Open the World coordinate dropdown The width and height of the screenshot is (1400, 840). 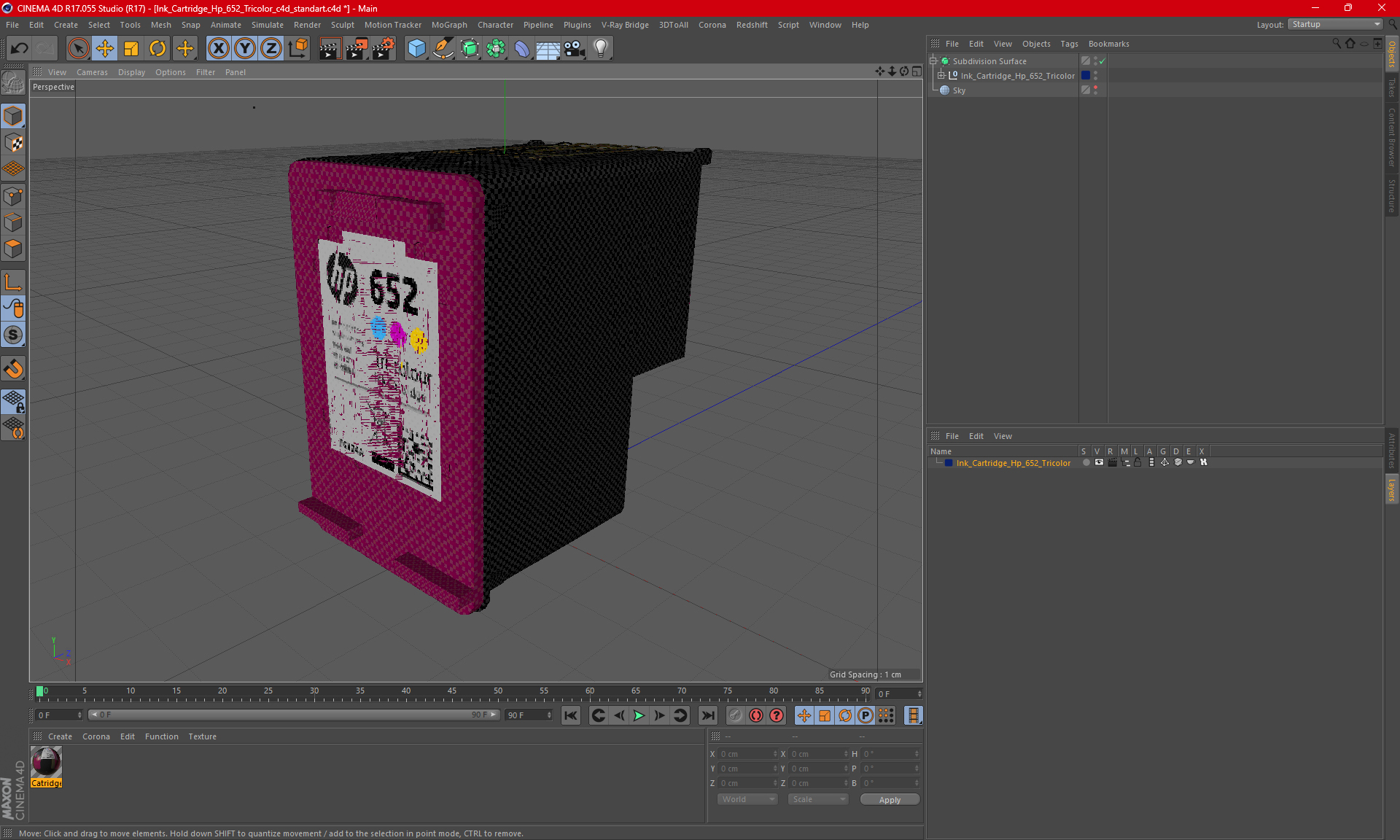coord(747,800)
